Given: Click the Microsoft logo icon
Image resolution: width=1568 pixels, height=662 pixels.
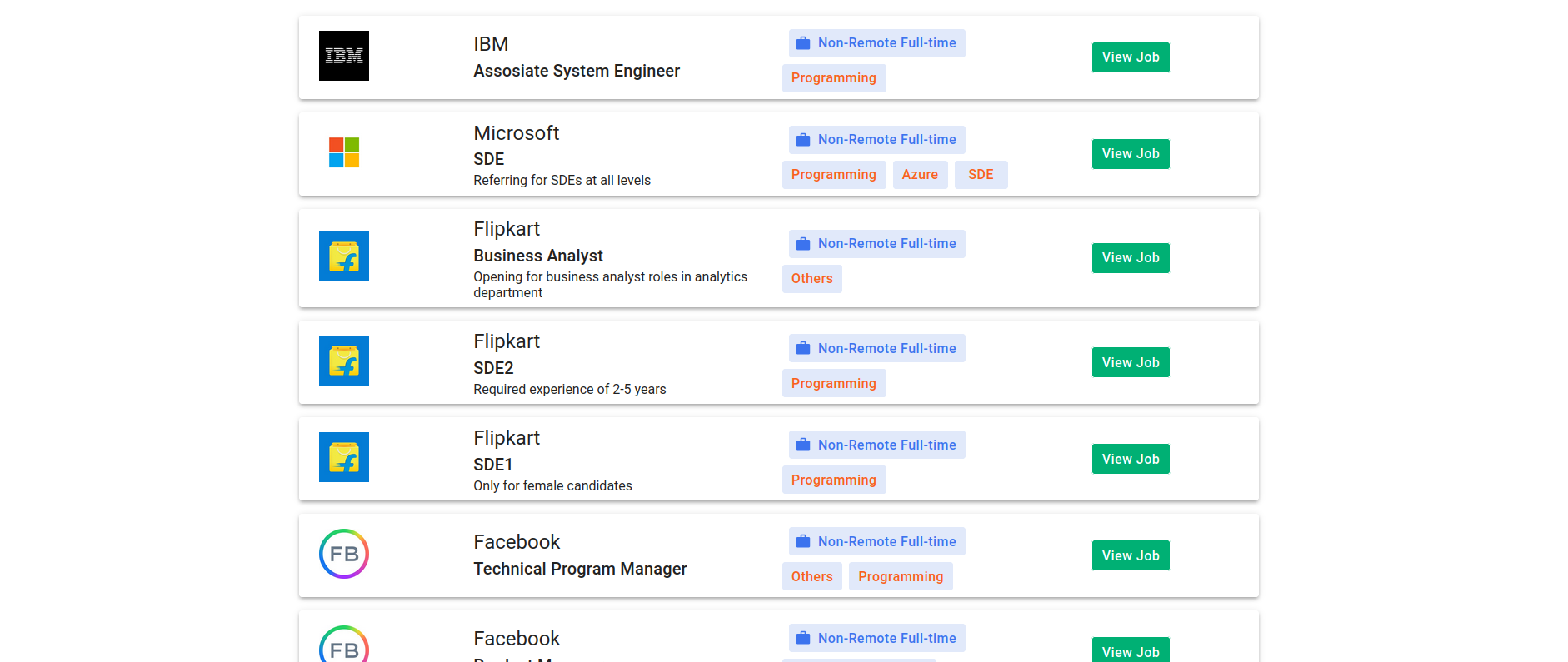Looking at the screenshot, I should [x=343, y=152].
